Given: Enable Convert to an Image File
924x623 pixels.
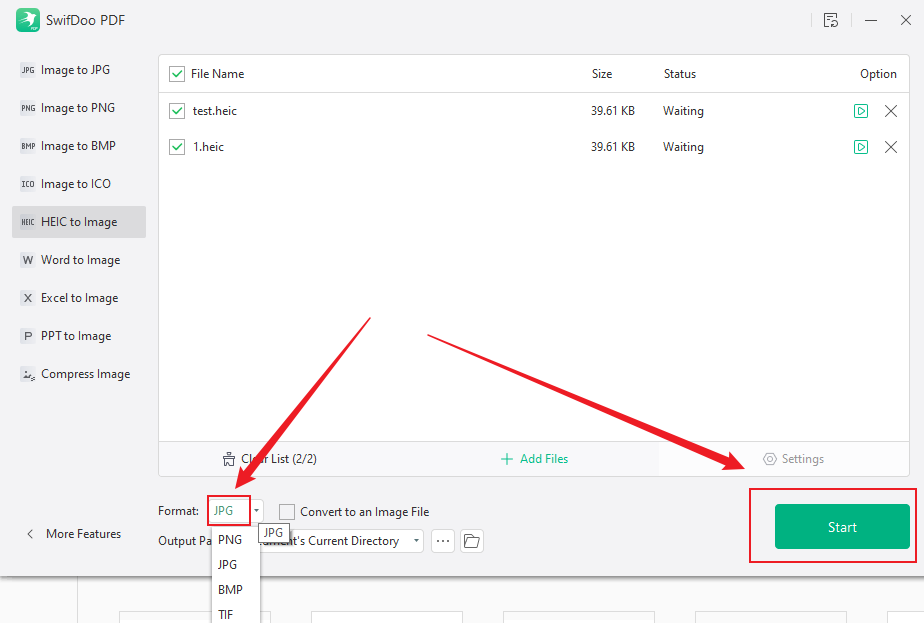Looking at the screenshot, I should [x=287, y=512].
